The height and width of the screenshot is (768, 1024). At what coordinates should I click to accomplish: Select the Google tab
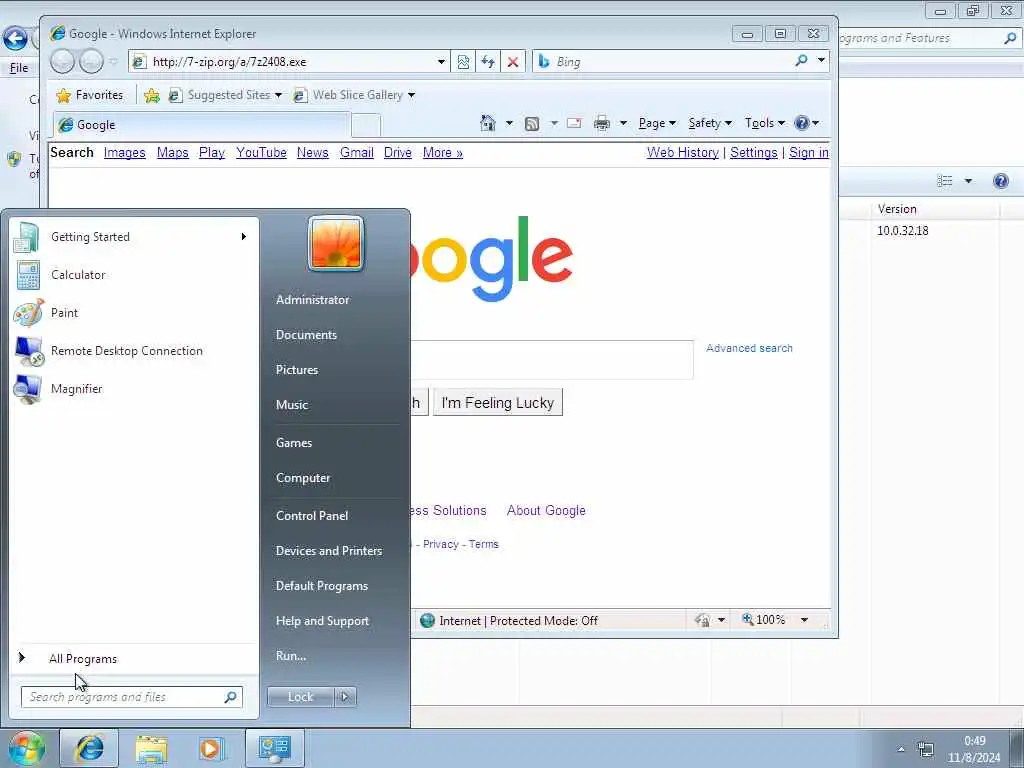tap(202, 125)
